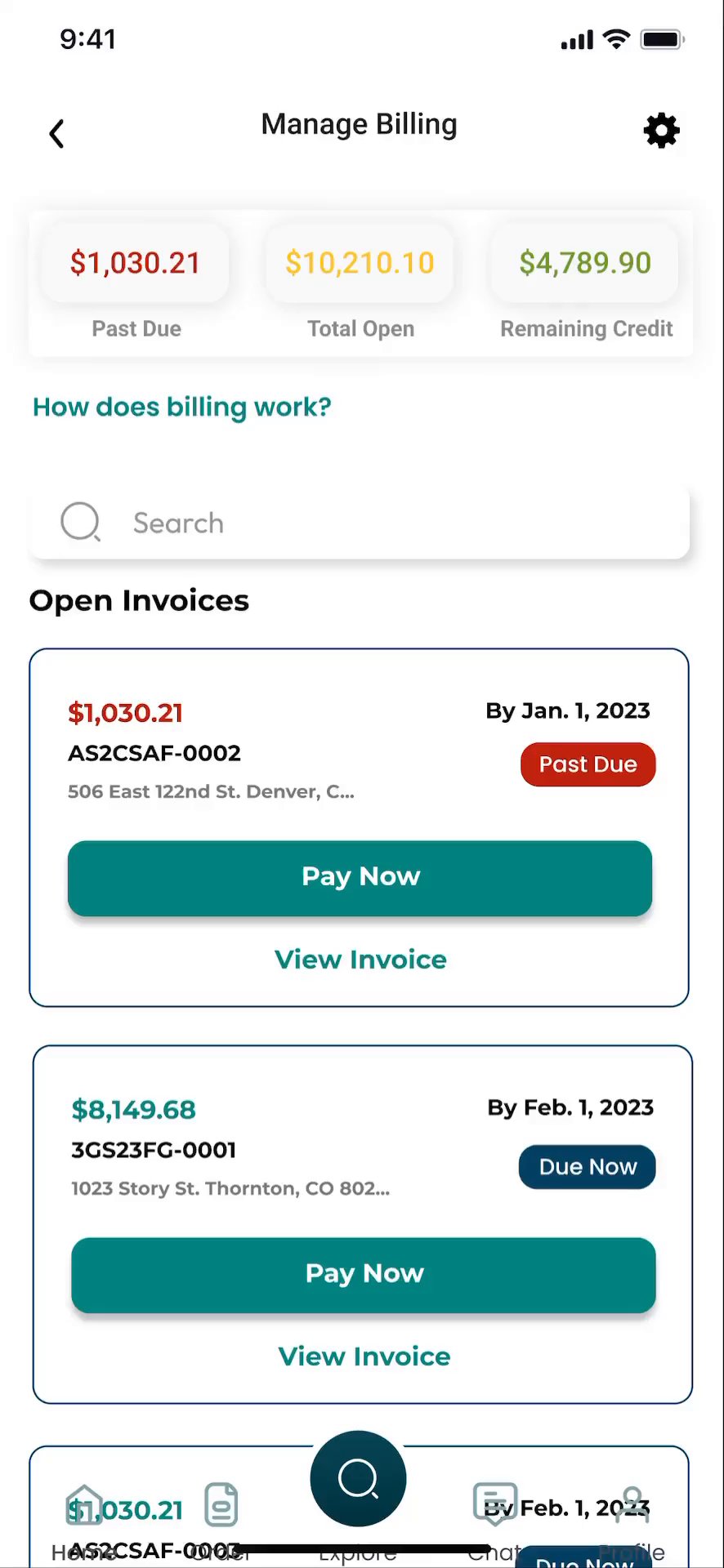
Task: Select the $10,210.10 Total Open summary card
Action: [360, 263]
